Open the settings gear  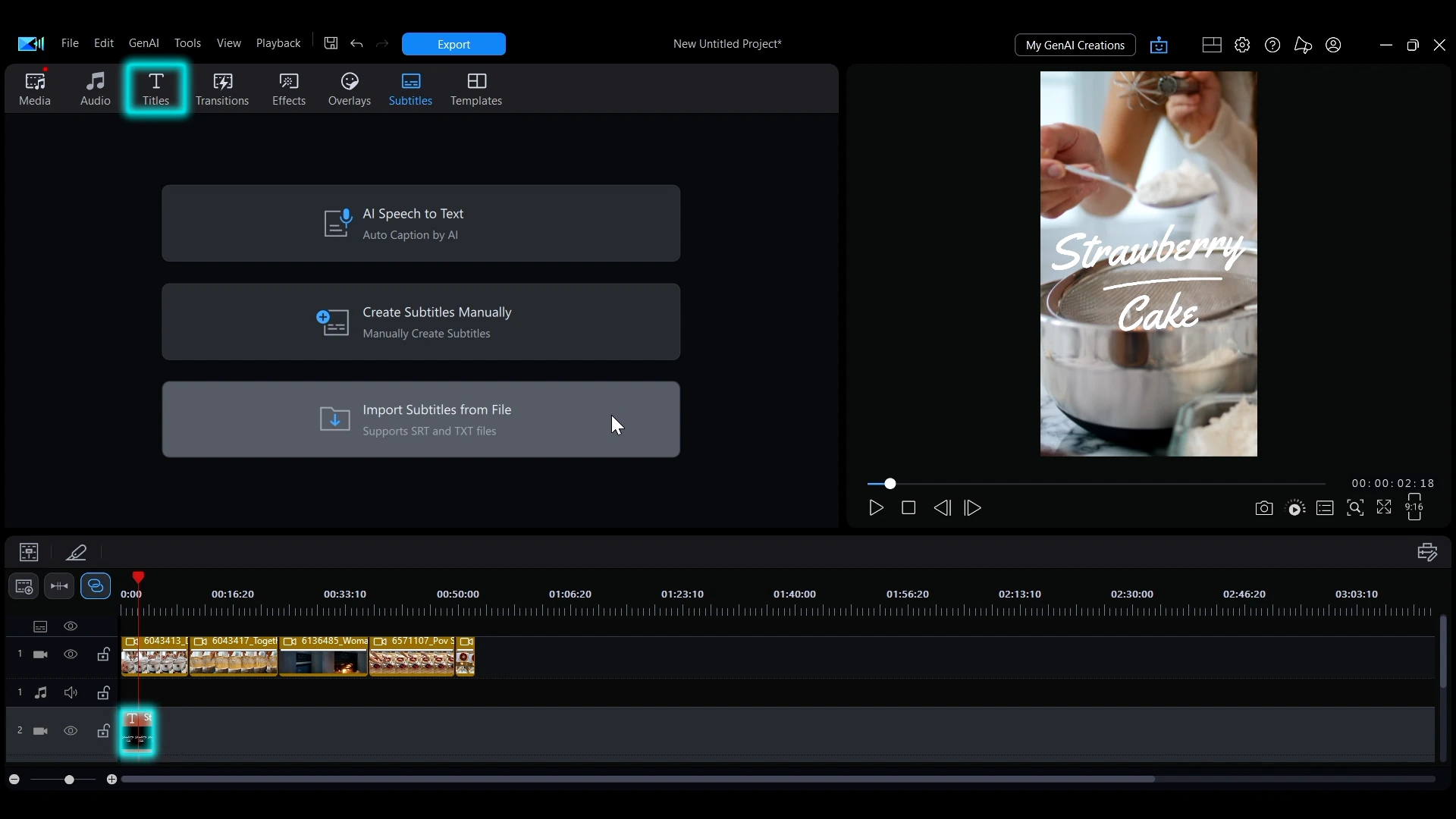point(1242,45)
